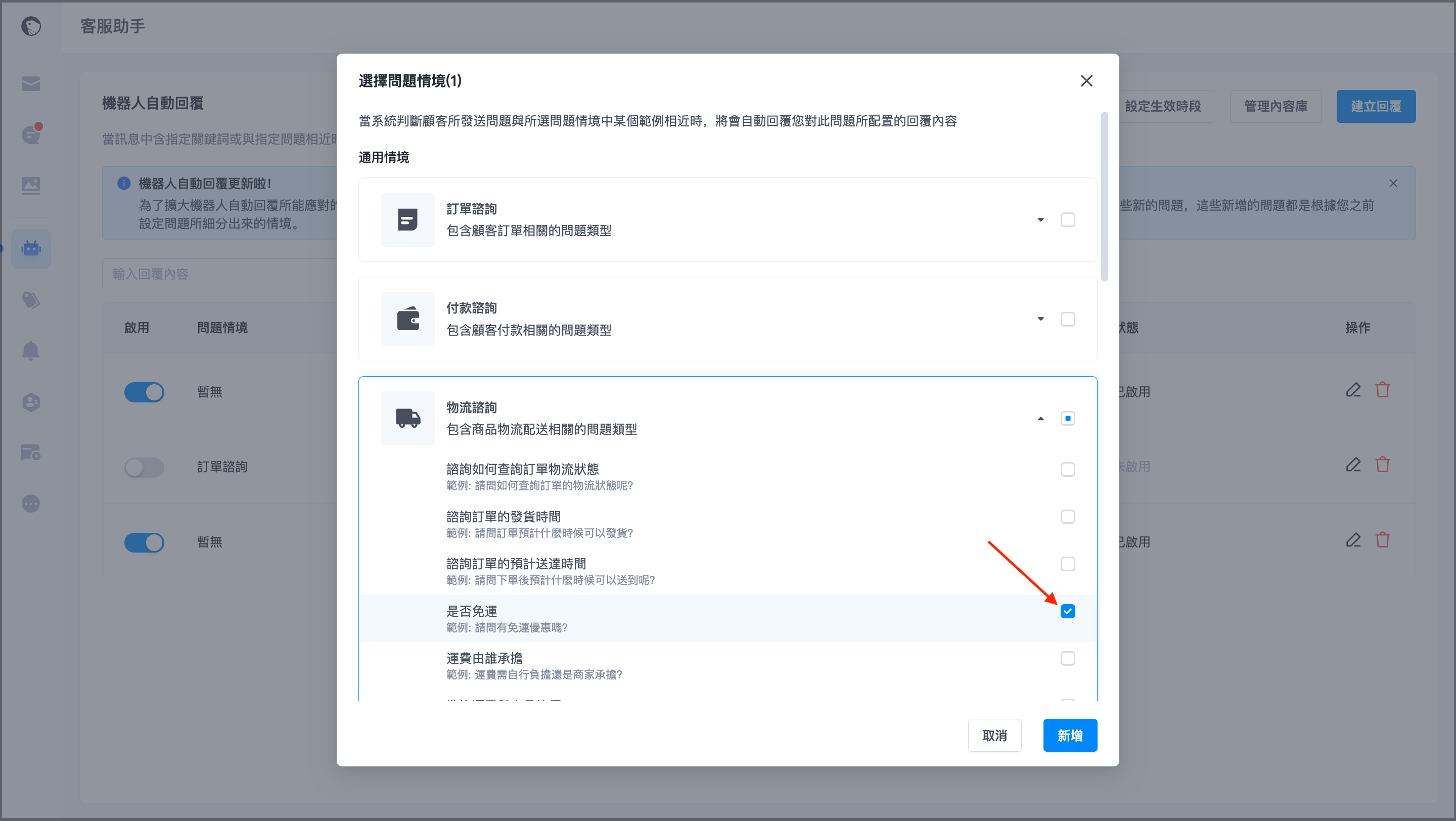Click the dialog's vertical scrollbar
Viewport: 1456px width, 821px height.
pyautogui.click(x=1105, y=196)
